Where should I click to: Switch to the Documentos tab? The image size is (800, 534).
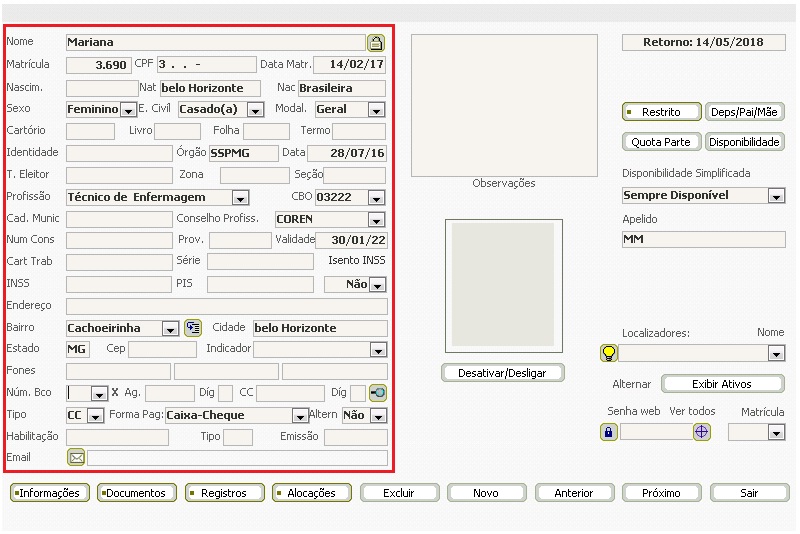point(137,493)
